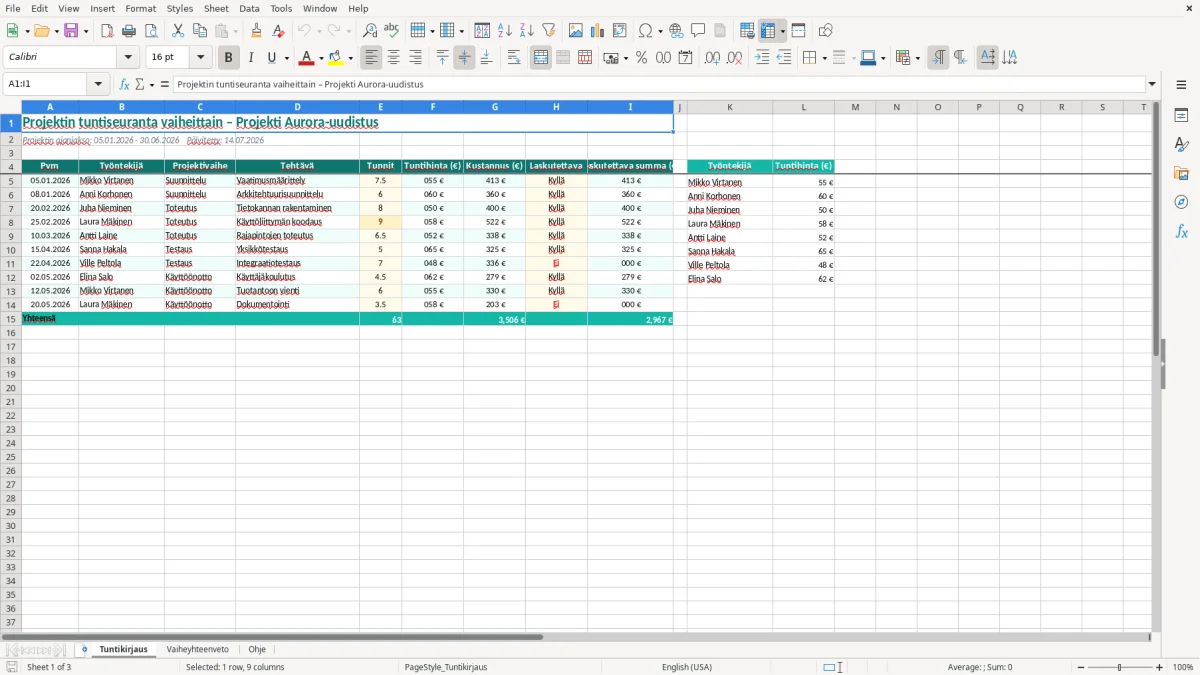
Task: Click Clear Direct Formatting icon
Action: (x=278, y=31)
